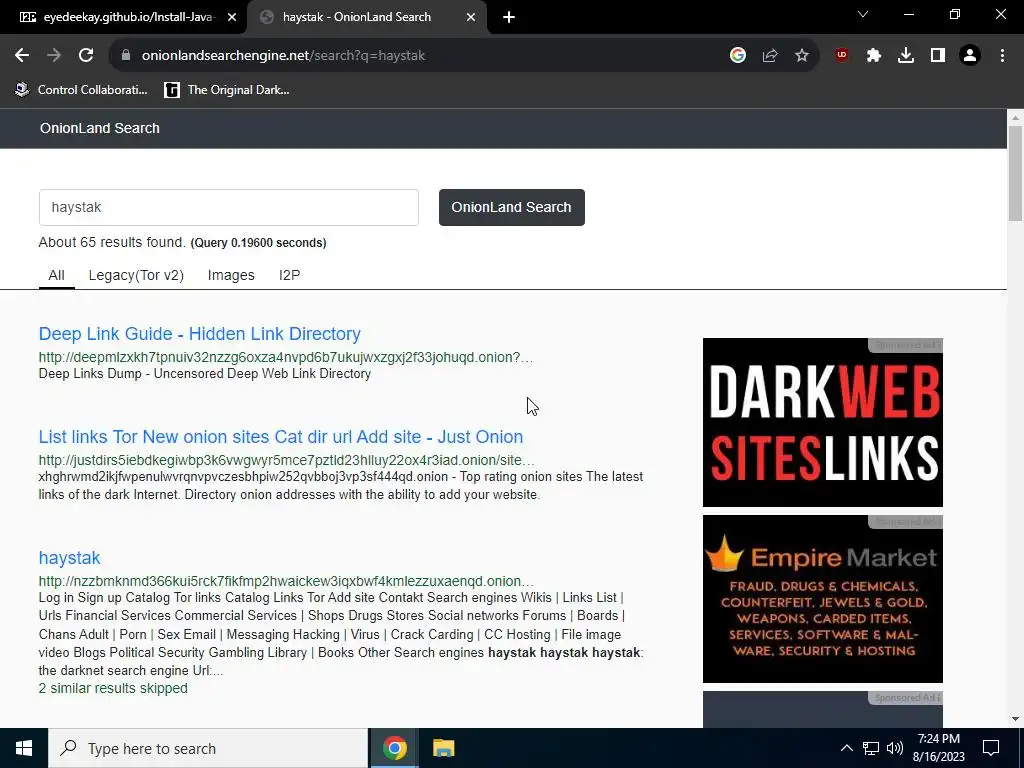This screenshot has width=1024, height=768.
Task: Open the haystak result title
Action: pos(69,558)
